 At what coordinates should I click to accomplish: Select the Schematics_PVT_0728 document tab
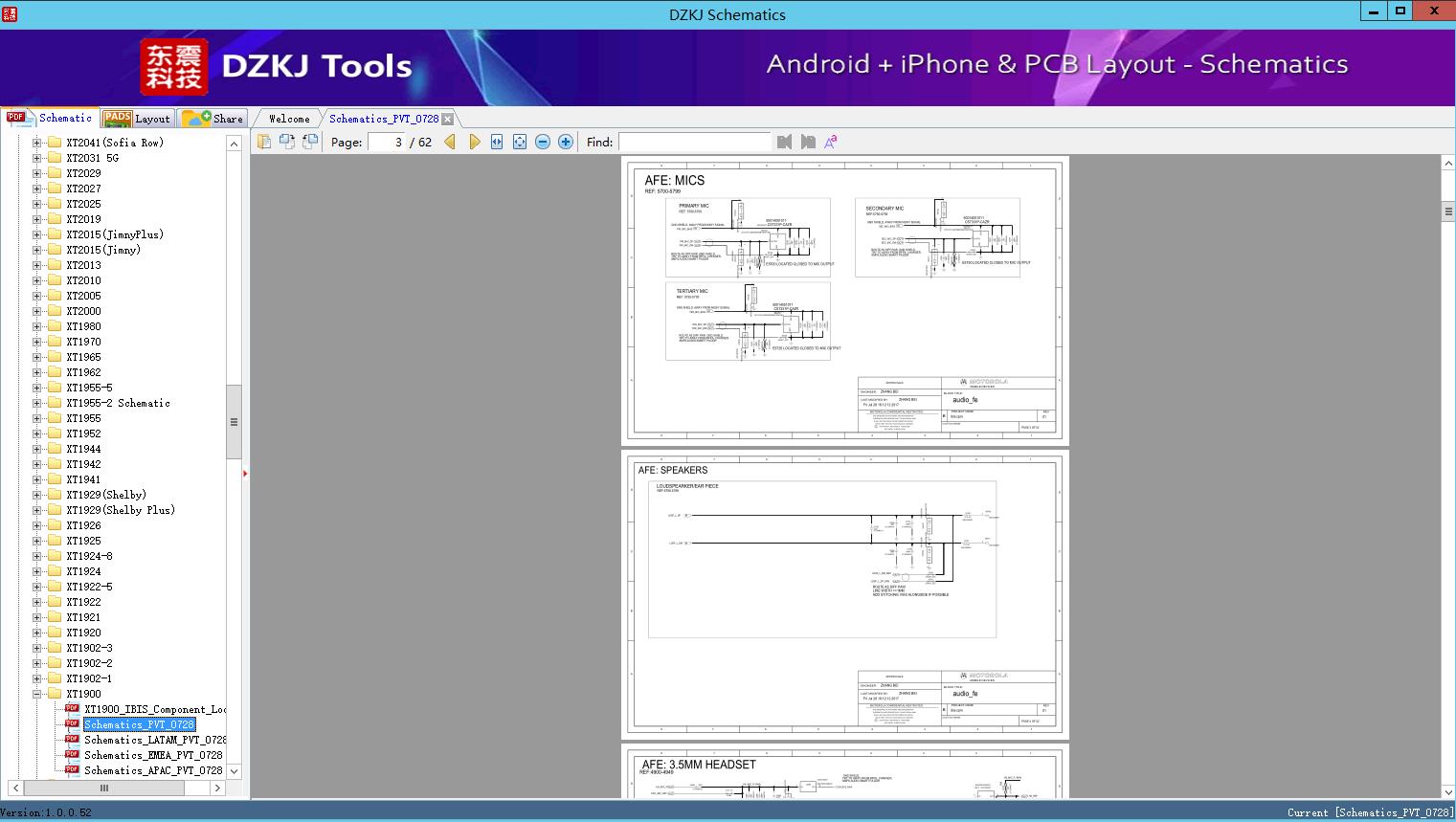(384, 119)
